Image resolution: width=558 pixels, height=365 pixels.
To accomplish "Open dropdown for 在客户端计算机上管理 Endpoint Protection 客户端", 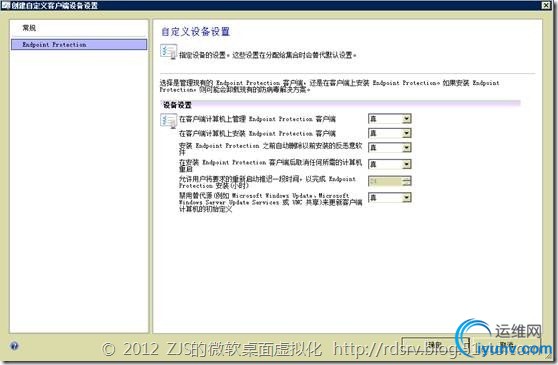I will coord(407,118).
